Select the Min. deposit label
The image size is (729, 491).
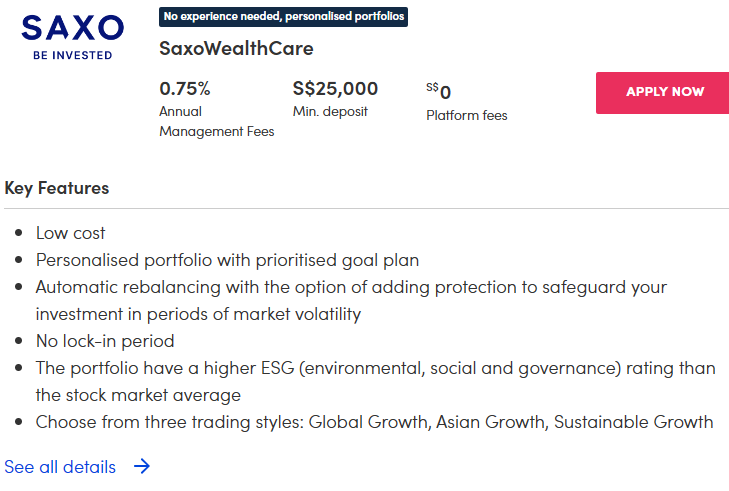tap(330, 111)
